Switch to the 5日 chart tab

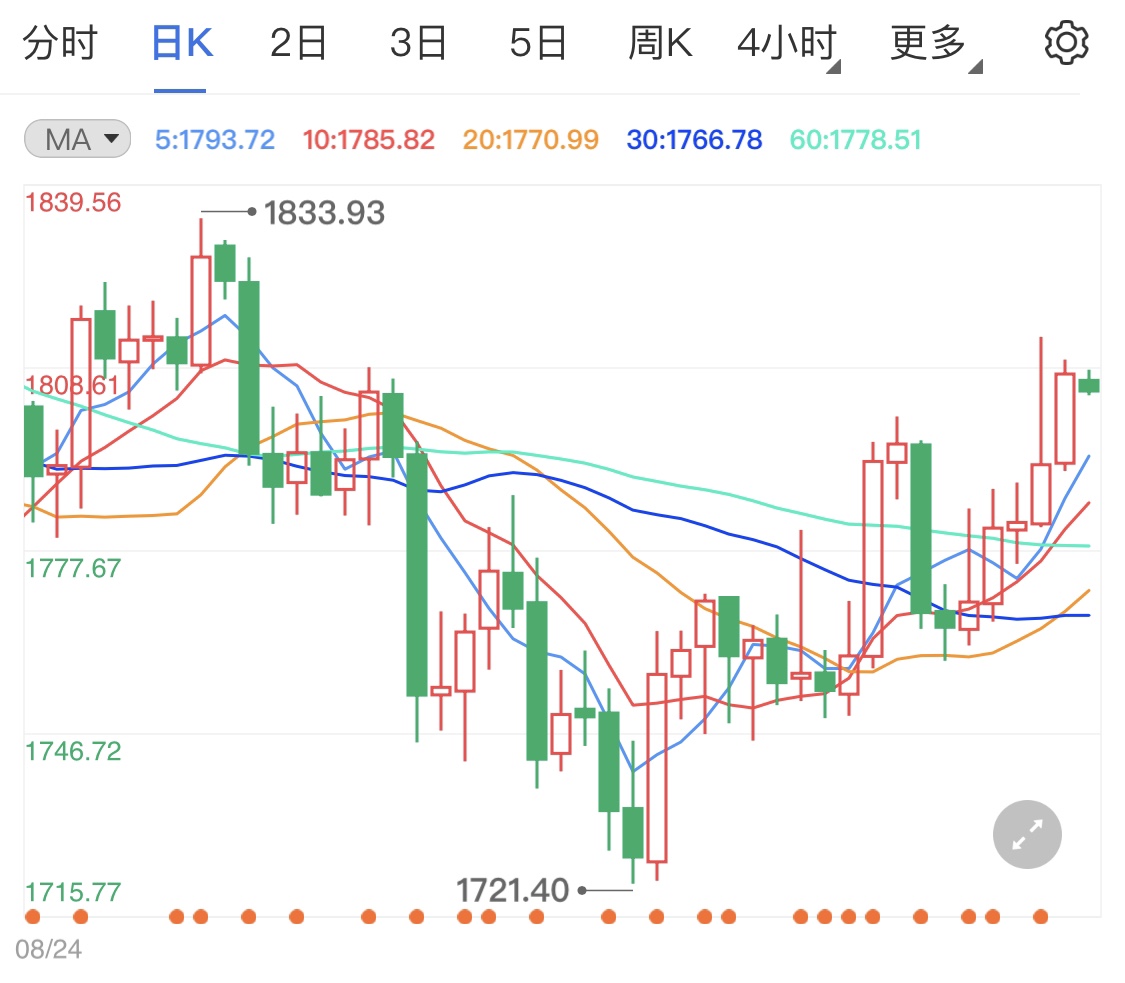pos(538,43)
